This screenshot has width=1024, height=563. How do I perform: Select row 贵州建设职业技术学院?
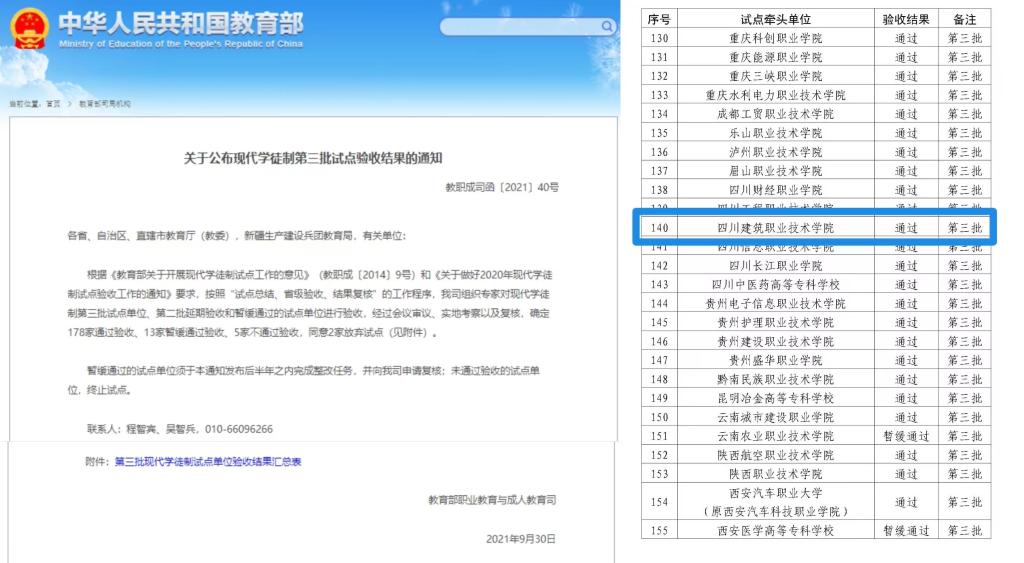pyautogui.click(x=816, y=341)
